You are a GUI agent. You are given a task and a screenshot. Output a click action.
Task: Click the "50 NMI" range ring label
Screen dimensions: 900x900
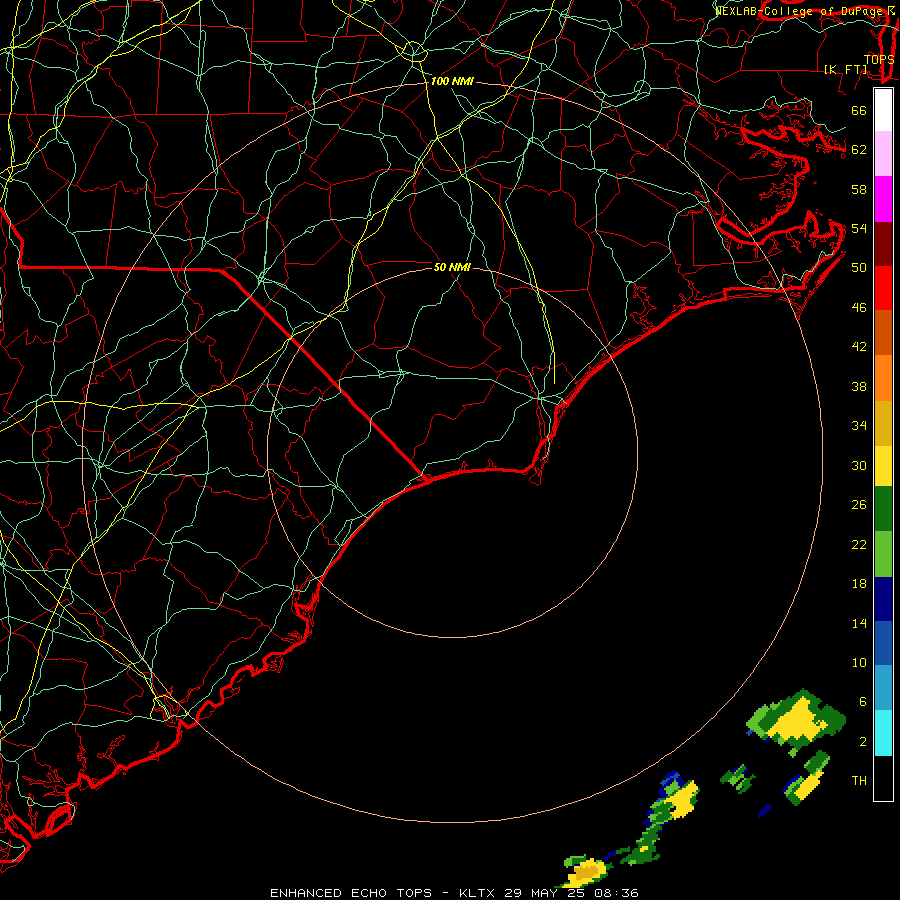pyautogui.click(x=452, y=267)
